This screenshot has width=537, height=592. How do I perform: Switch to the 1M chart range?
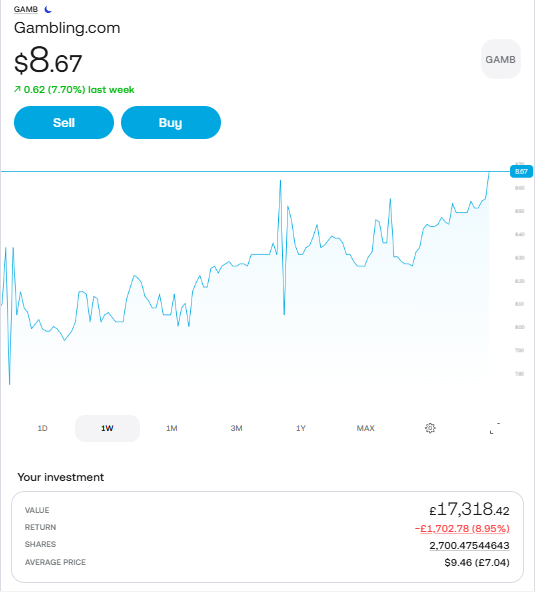point(172,428)
